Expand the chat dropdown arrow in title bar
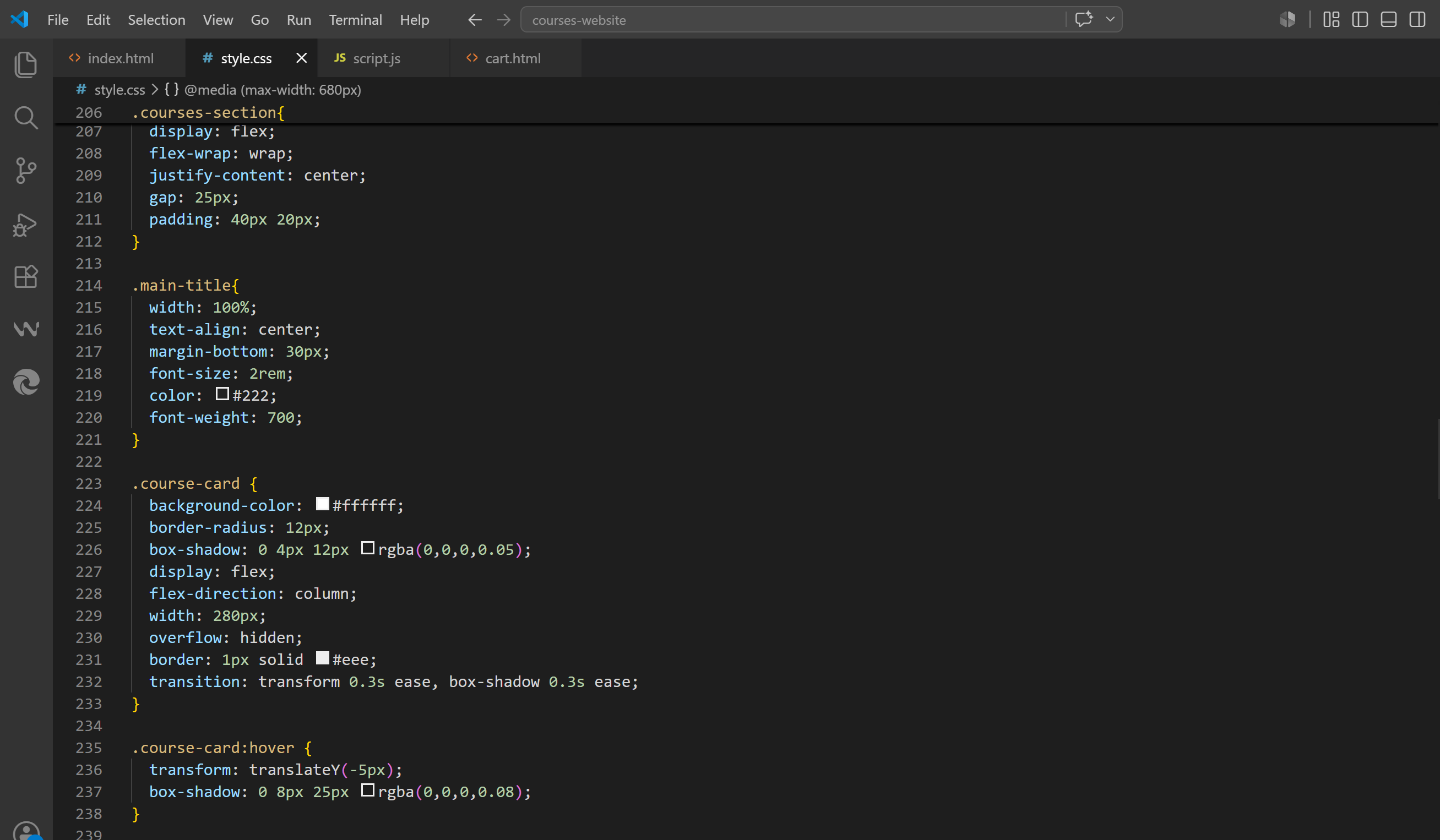The image size is (1440, 840). pos(1110,19)
